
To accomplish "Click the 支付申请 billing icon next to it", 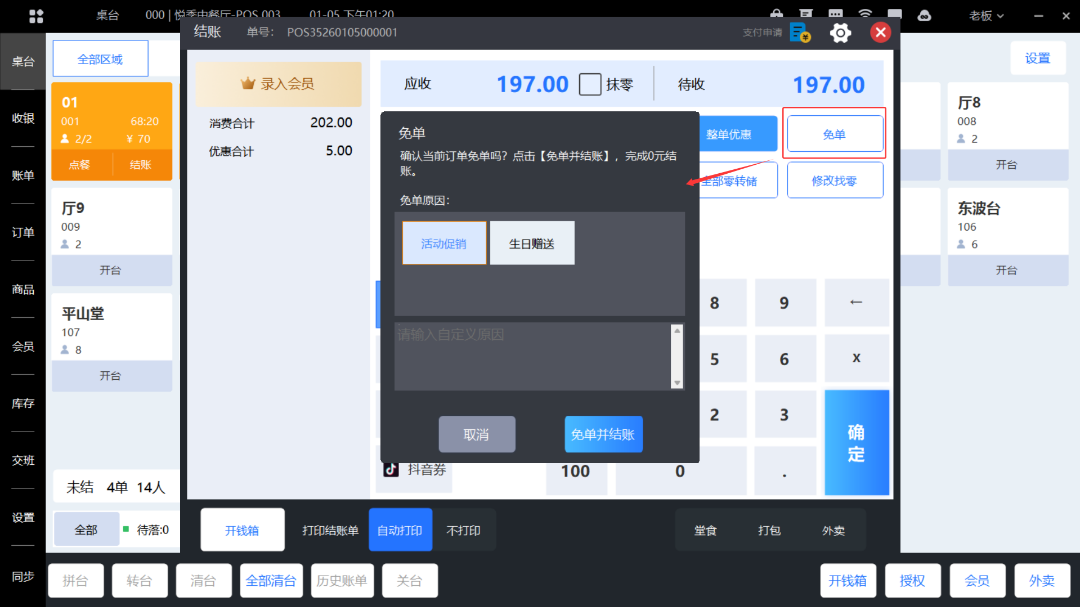I will 799,32.
